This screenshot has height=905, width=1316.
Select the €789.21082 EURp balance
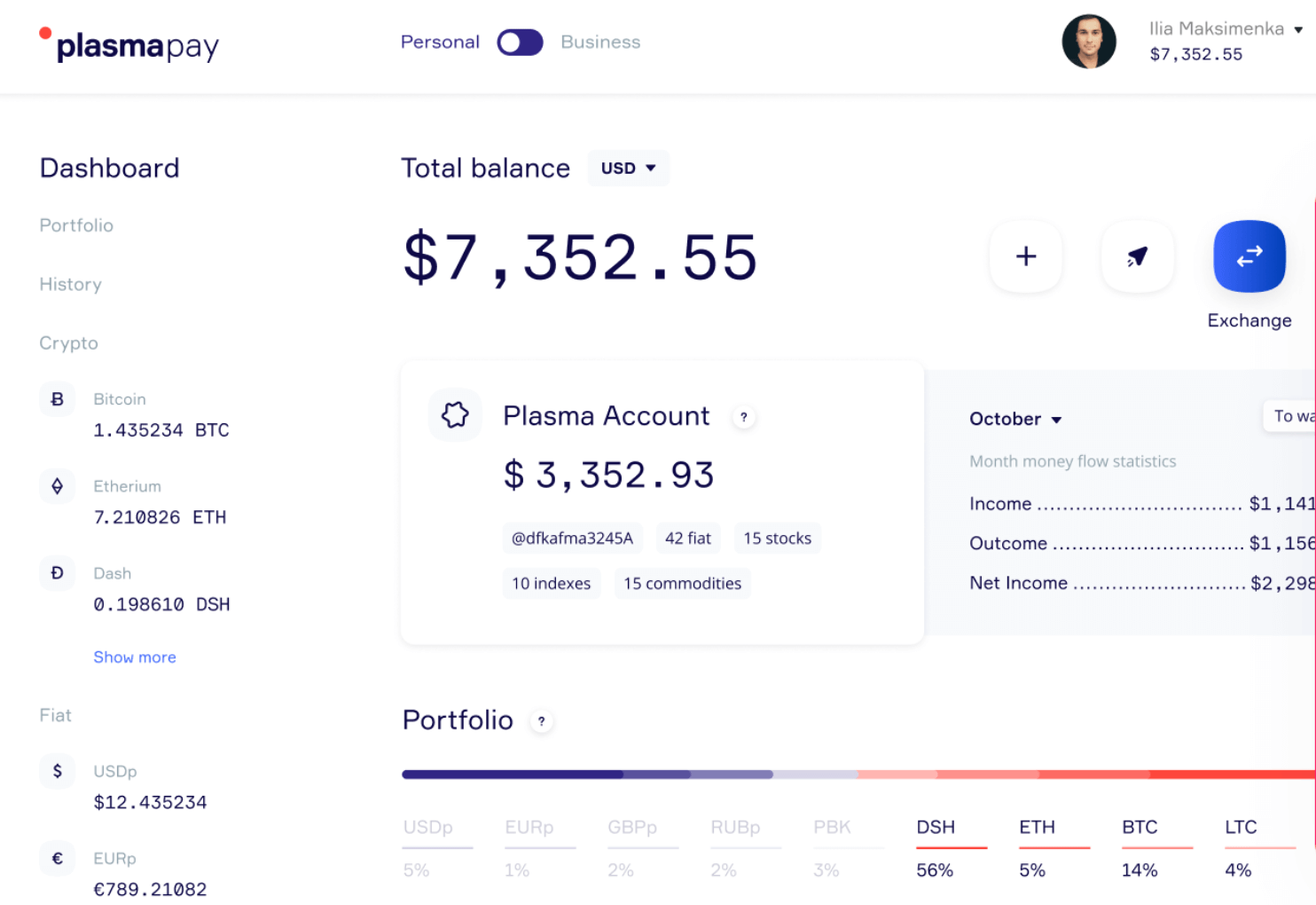150,889
